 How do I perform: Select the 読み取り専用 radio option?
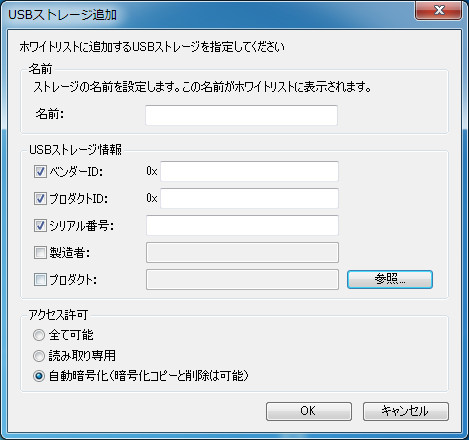pos(39,356)
